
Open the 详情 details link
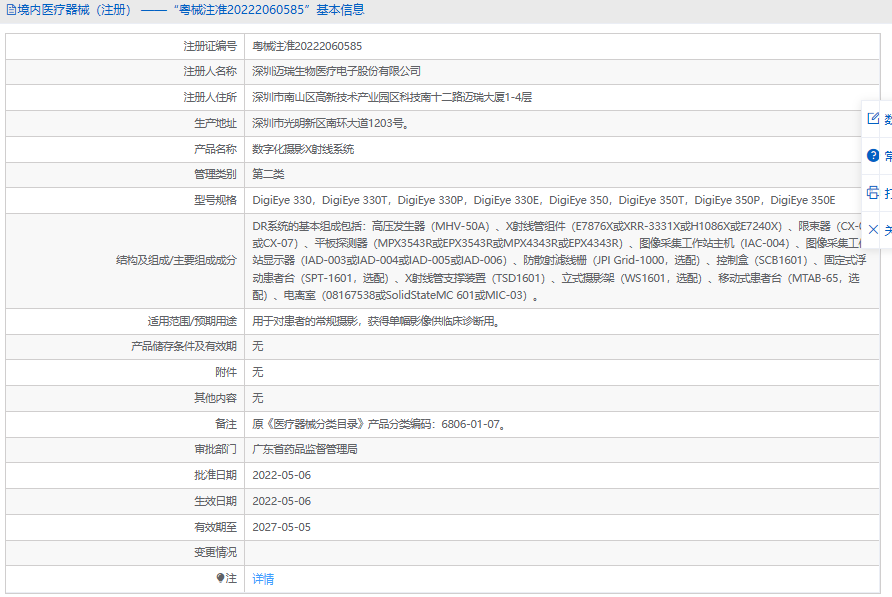coord(263,579)
